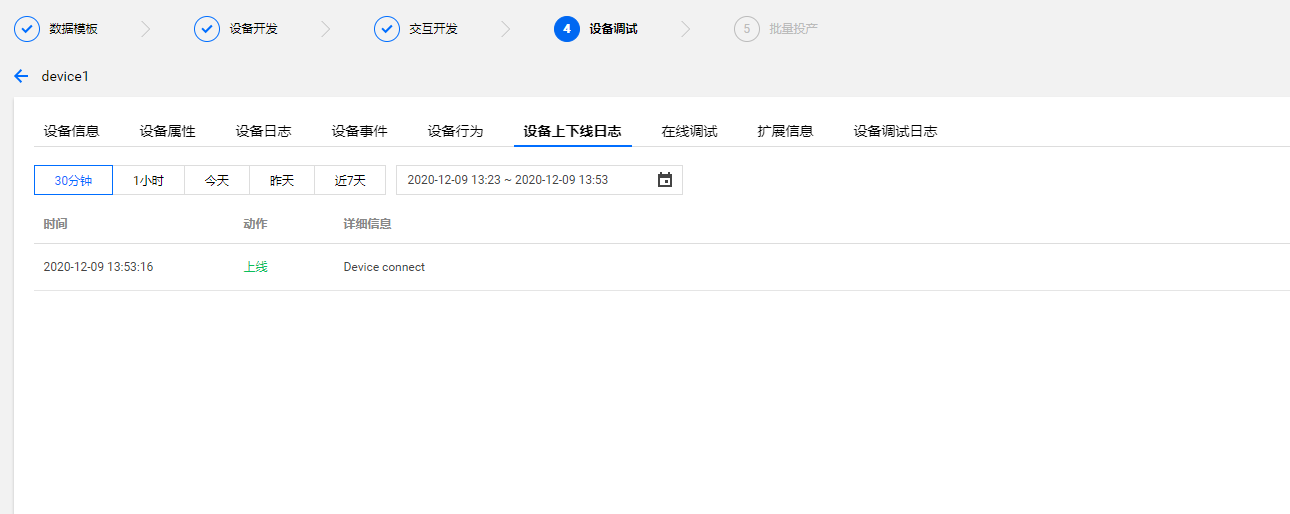The image size is (1290, 514).
Task: Click the 交互开发 step checkmark circle
Action: (387, 29)
